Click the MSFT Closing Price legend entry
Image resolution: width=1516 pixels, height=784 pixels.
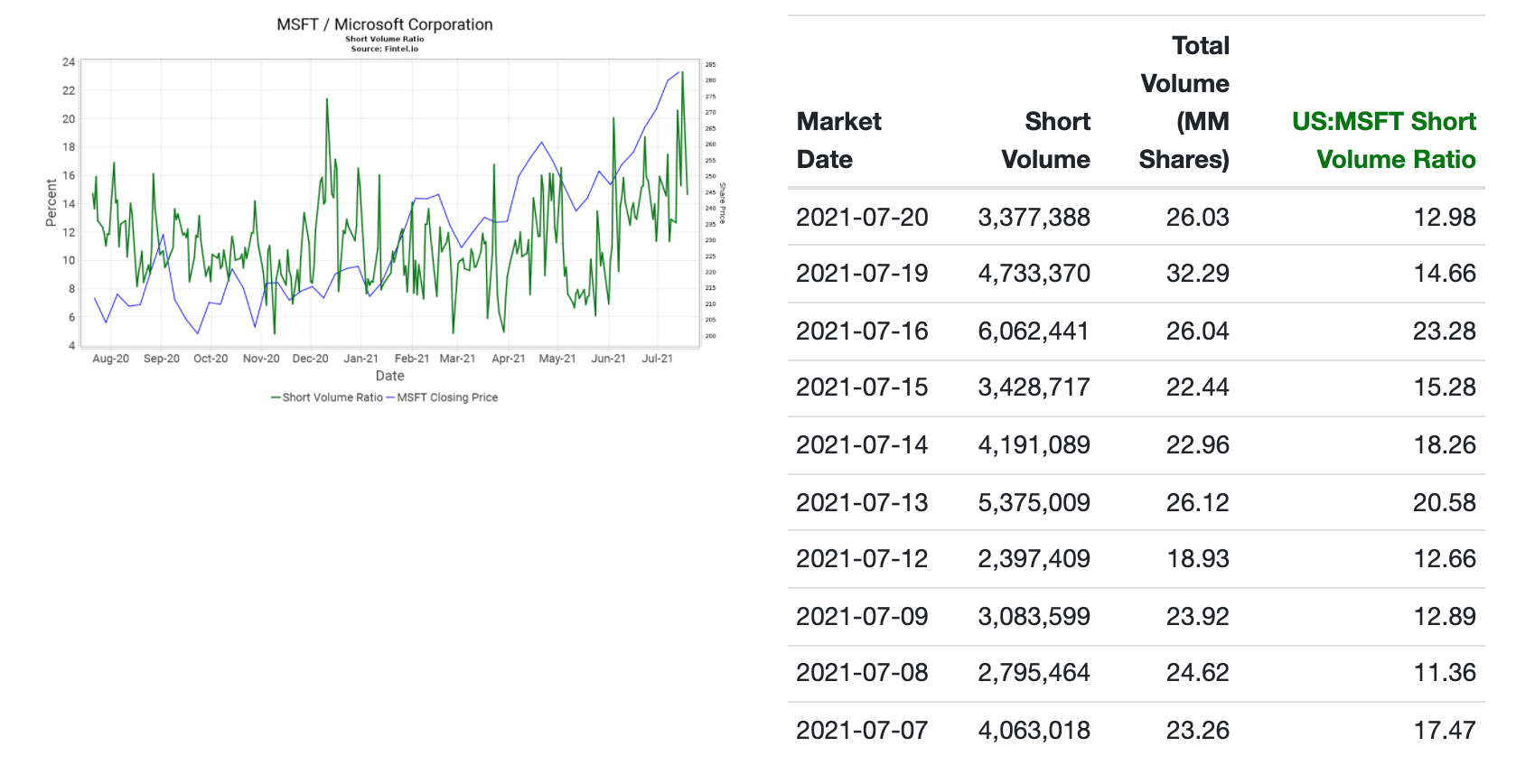click(x=442, y=397)
